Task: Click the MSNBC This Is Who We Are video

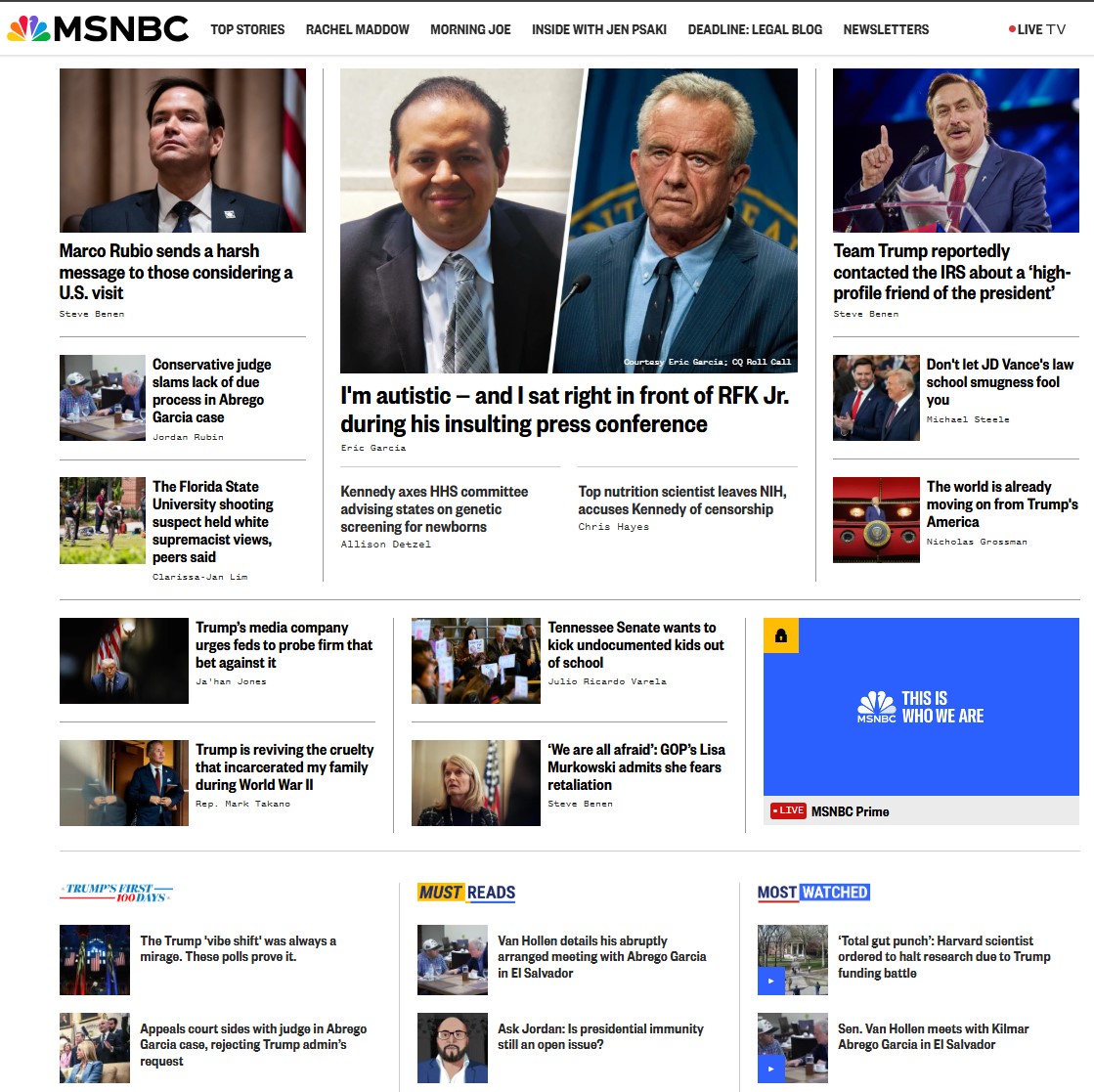Action: pyautogui.click(x=921, y=706)
